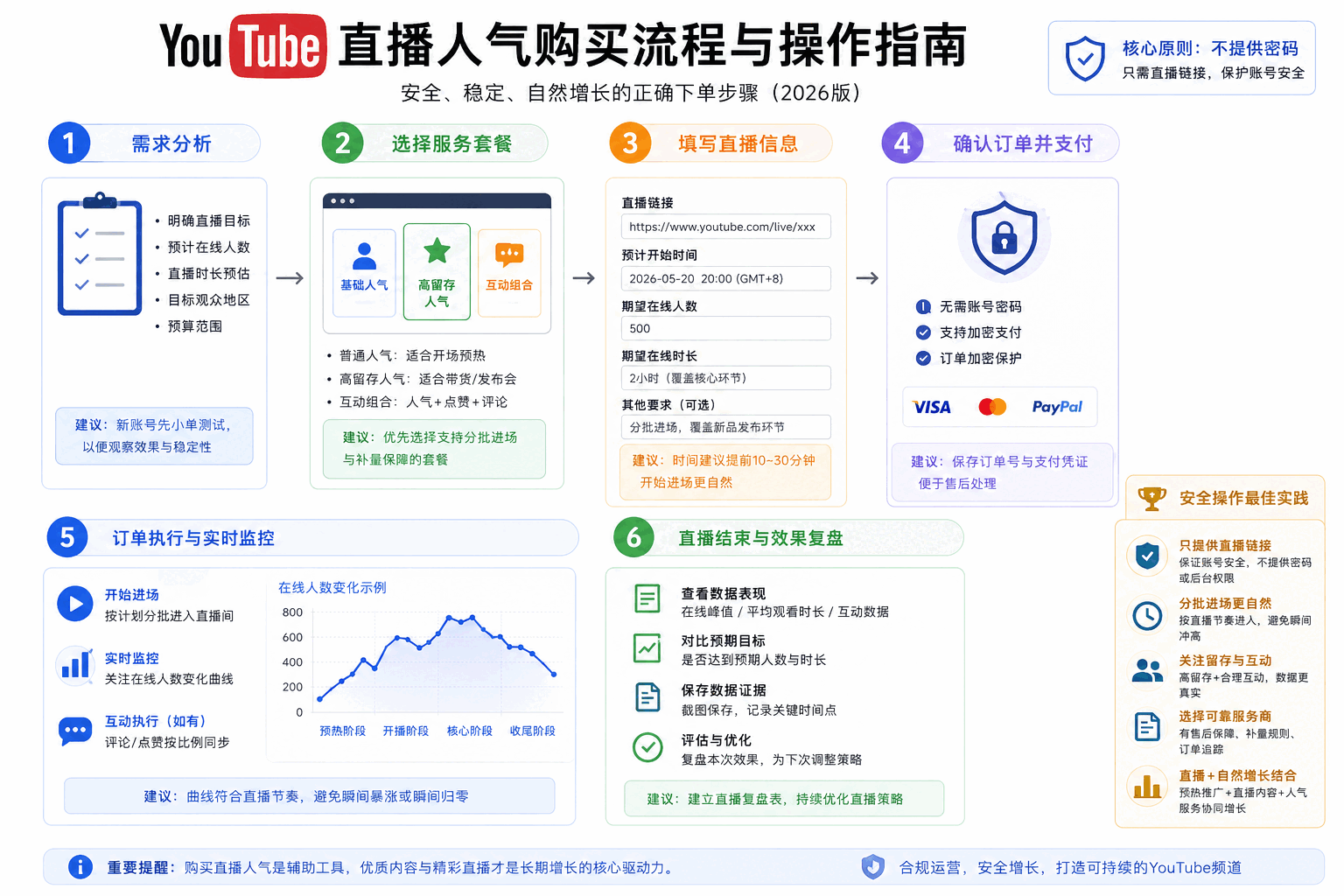Click the 预热阶段 axis label on the chart
Screen dimensions: 1344x896
tap(342, 731)
